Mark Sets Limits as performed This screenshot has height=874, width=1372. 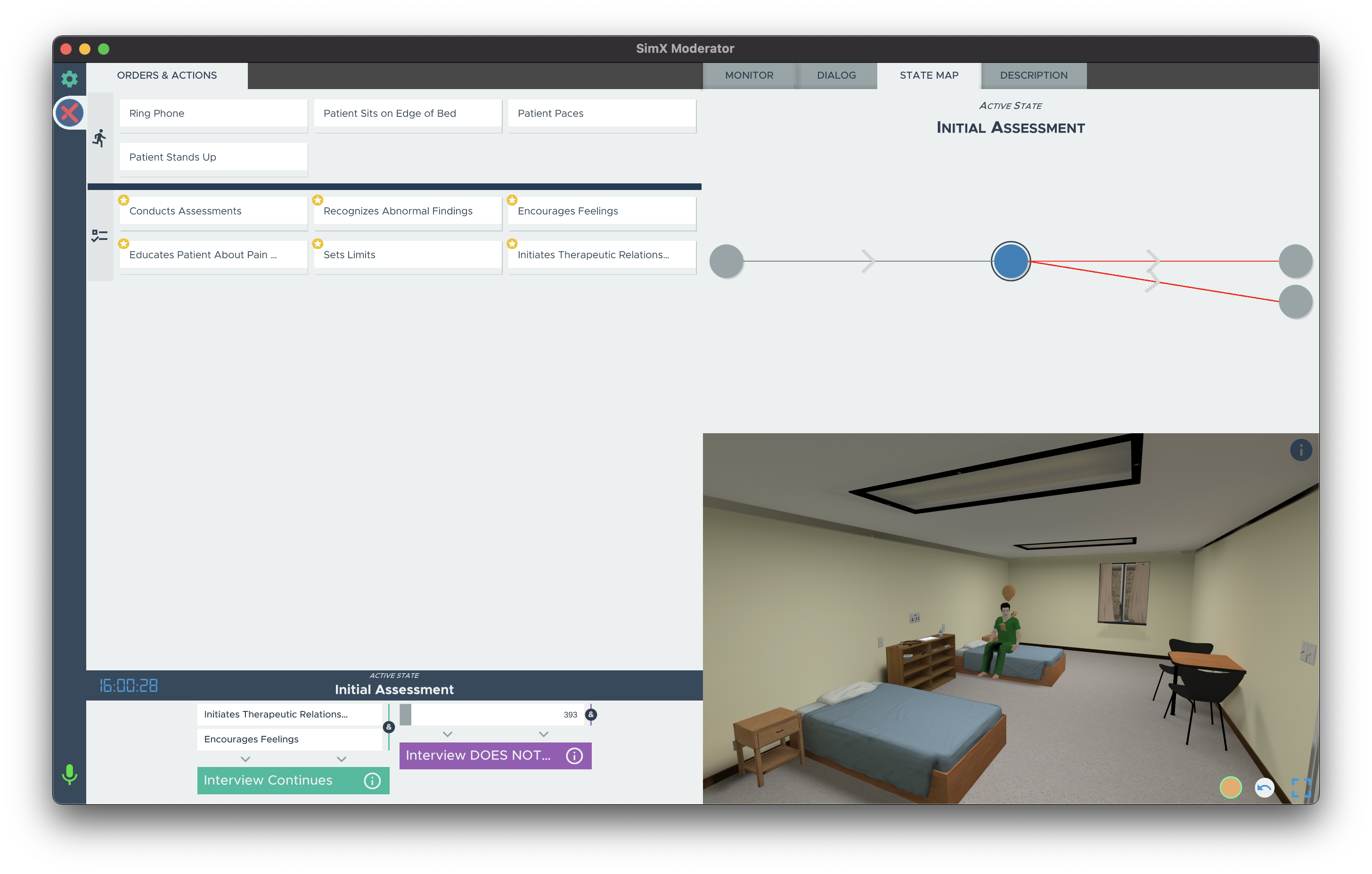408,255
